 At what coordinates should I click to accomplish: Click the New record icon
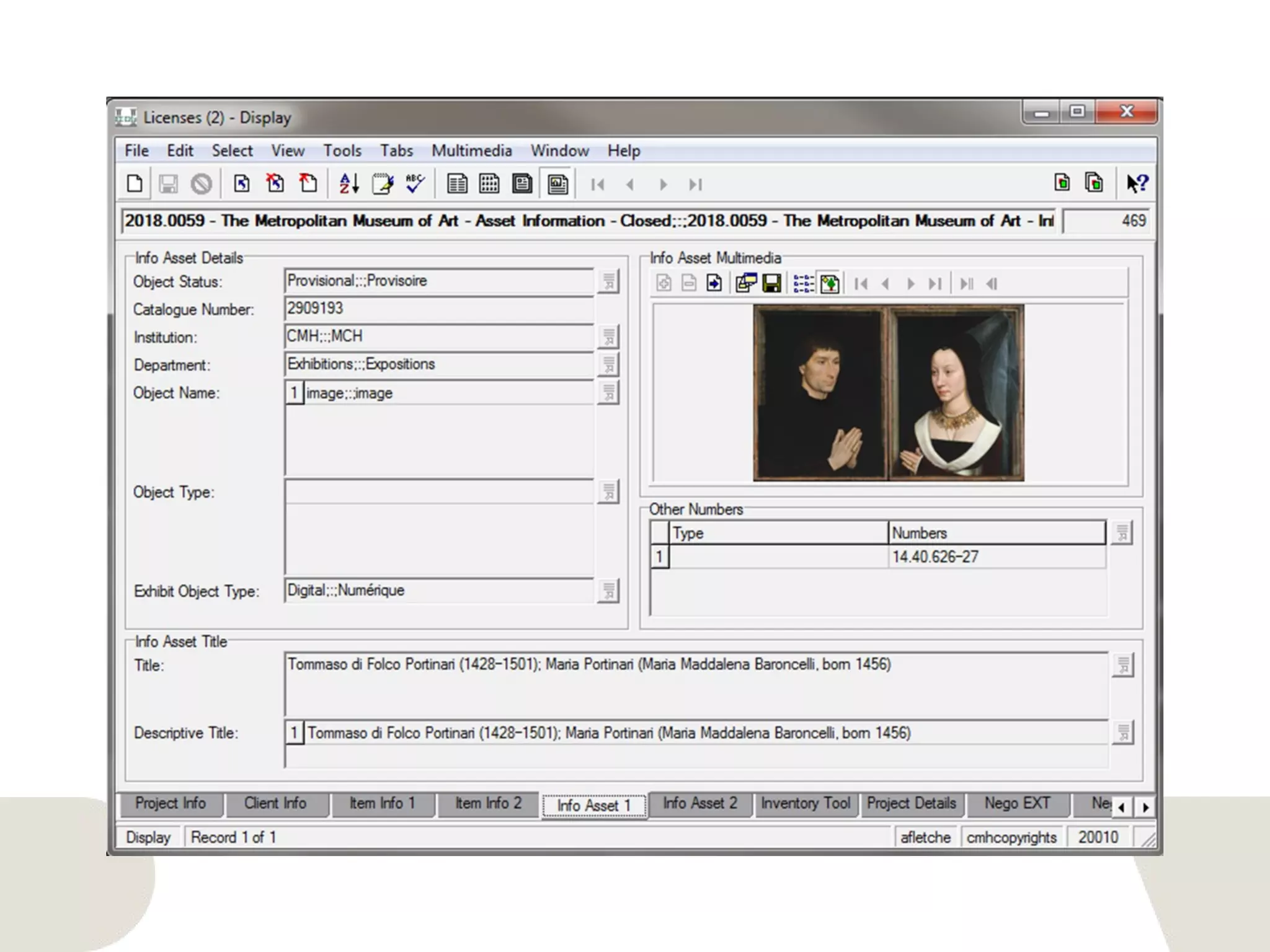pos(135,184)
